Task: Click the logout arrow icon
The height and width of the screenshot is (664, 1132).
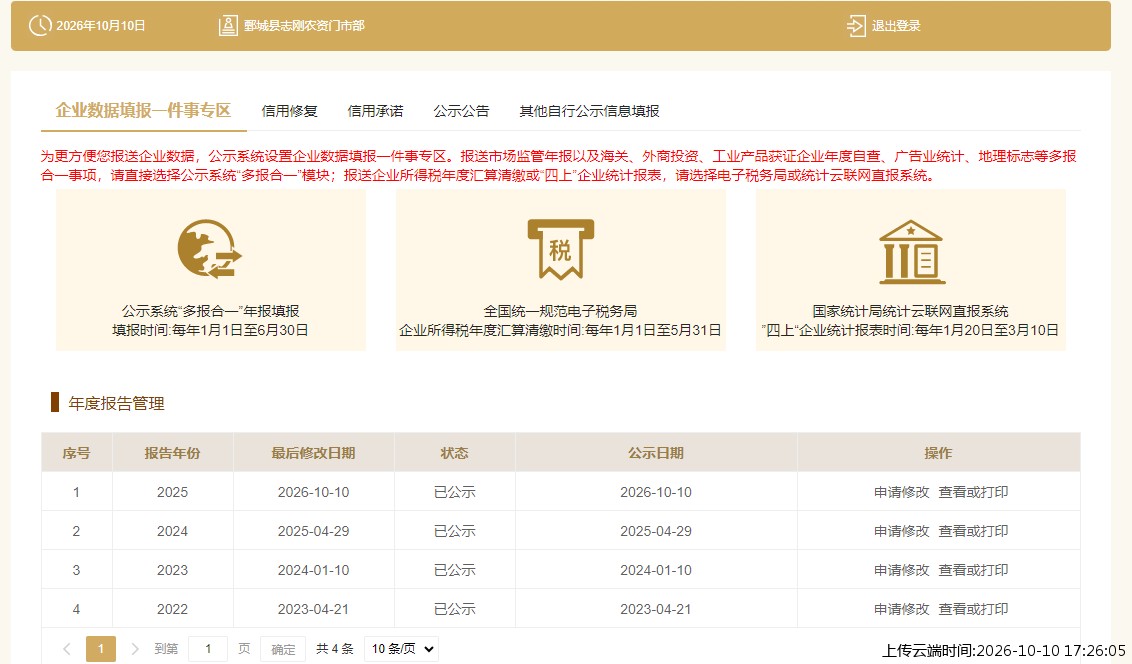Action: [x=855, y=25]
